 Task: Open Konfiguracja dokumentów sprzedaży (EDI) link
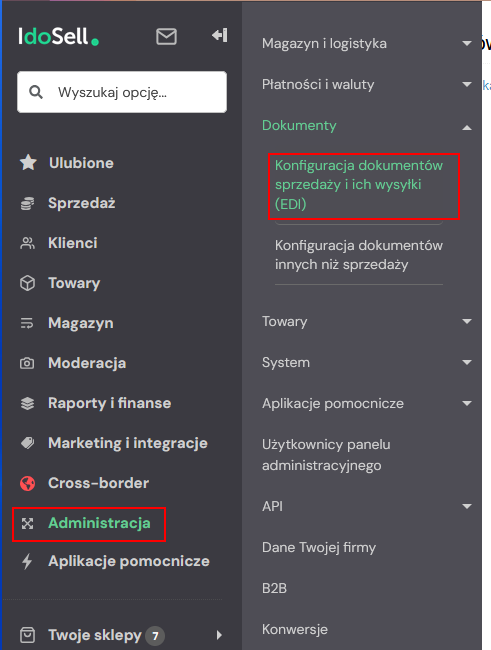pos(359,184)
